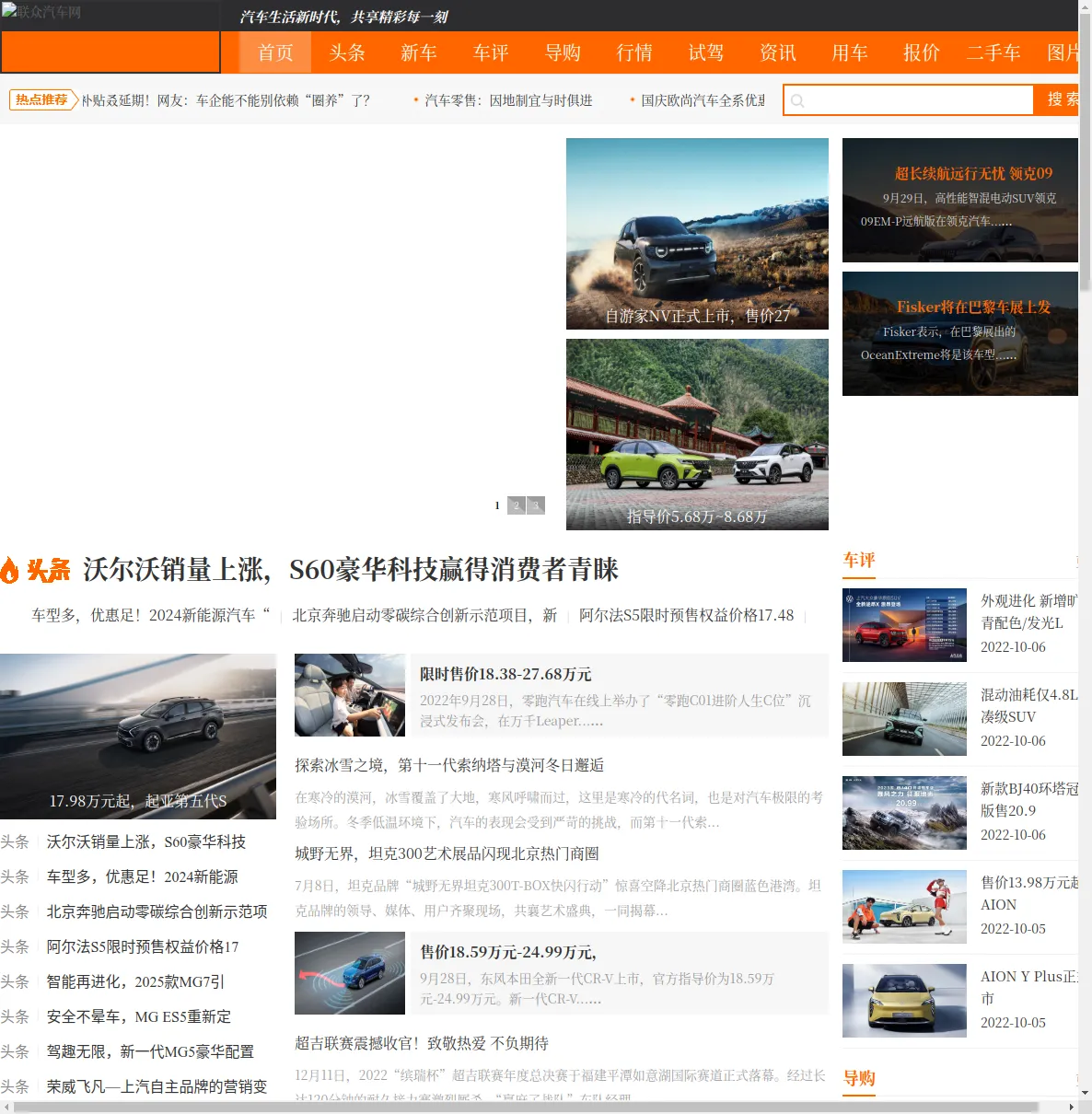Click the horizontal scrollbar right arrow

click(x=1071, y=1107)
